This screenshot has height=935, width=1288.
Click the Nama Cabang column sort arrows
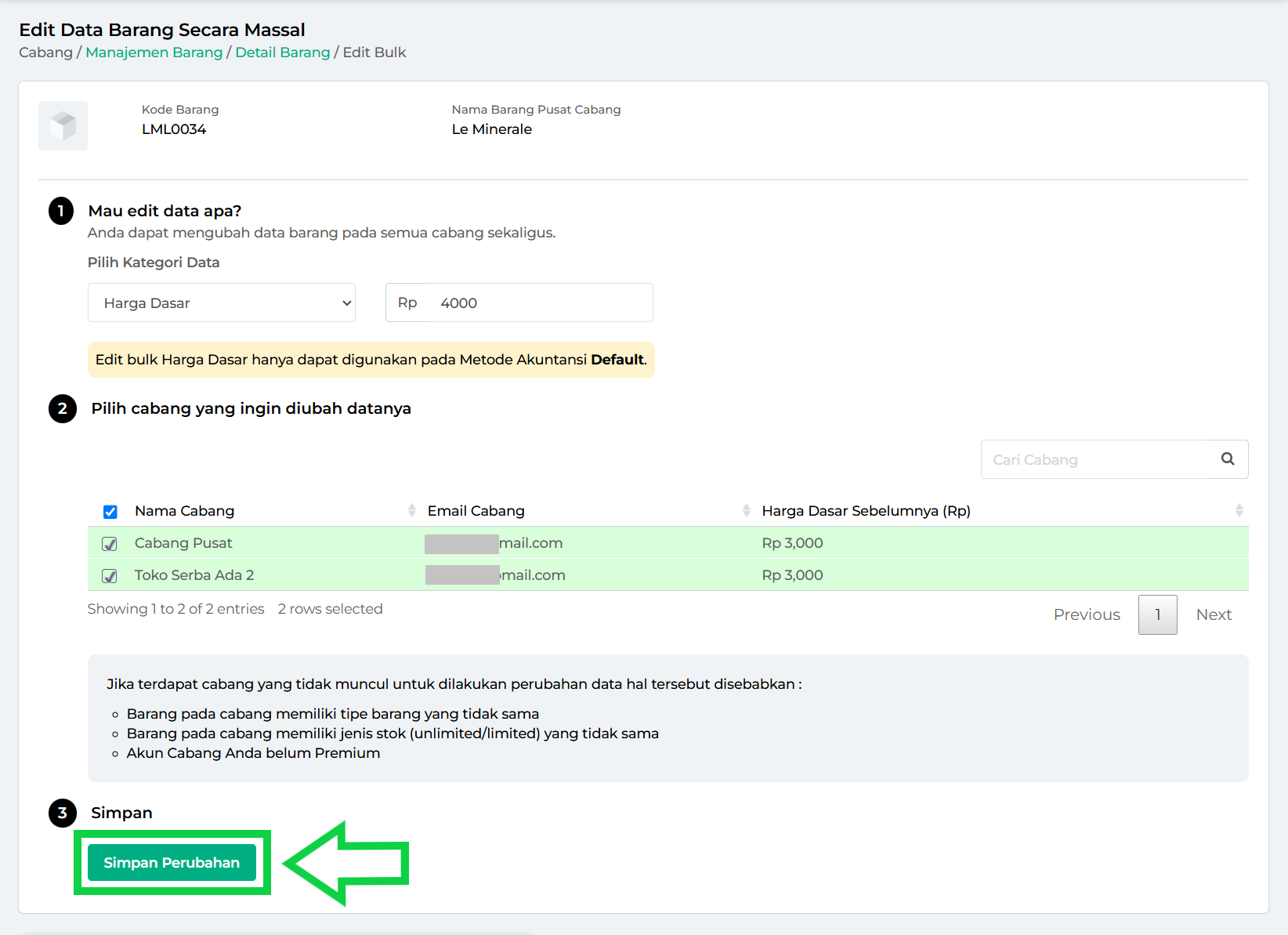pyautogui.click(x=411, y=511)
